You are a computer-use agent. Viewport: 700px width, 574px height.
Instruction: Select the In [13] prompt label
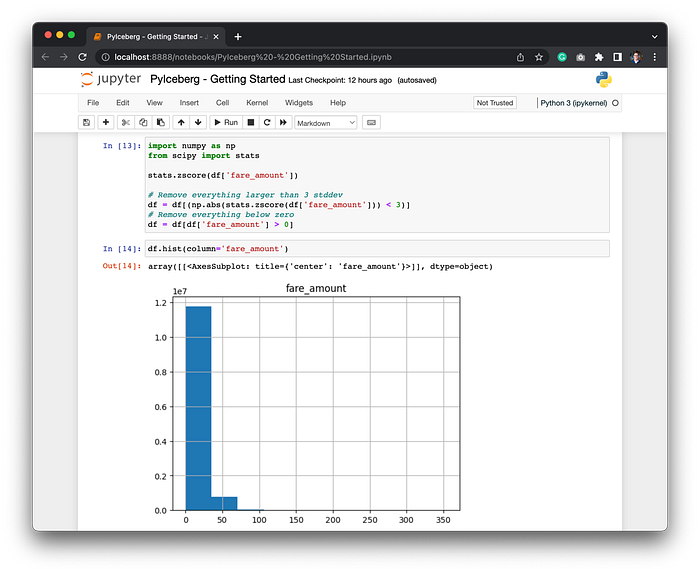pyautogui.click(x=122, y=146)
